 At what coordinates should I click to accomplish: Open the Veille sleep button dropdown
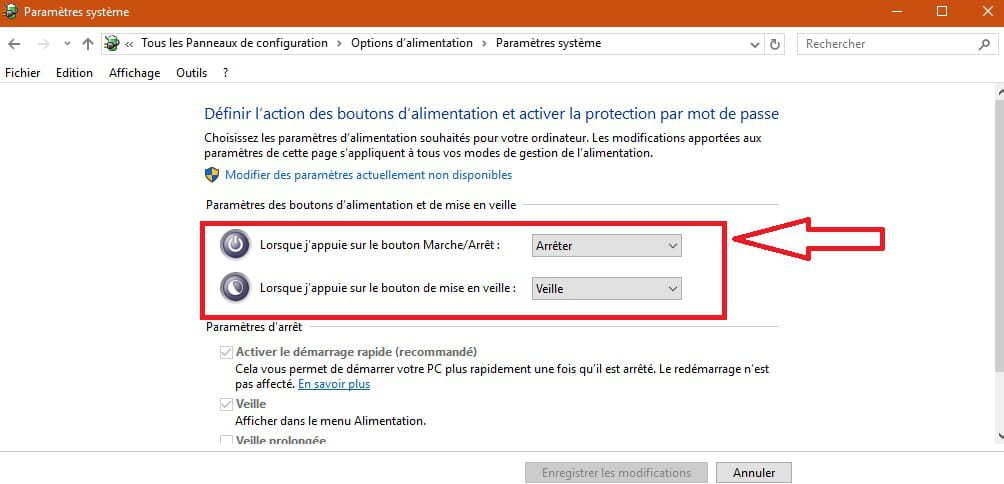tap(606, 289)
